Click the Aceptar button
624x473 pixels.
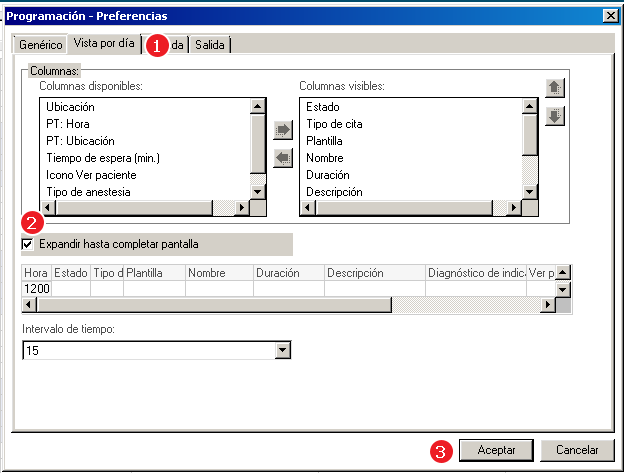click(497, 450)
